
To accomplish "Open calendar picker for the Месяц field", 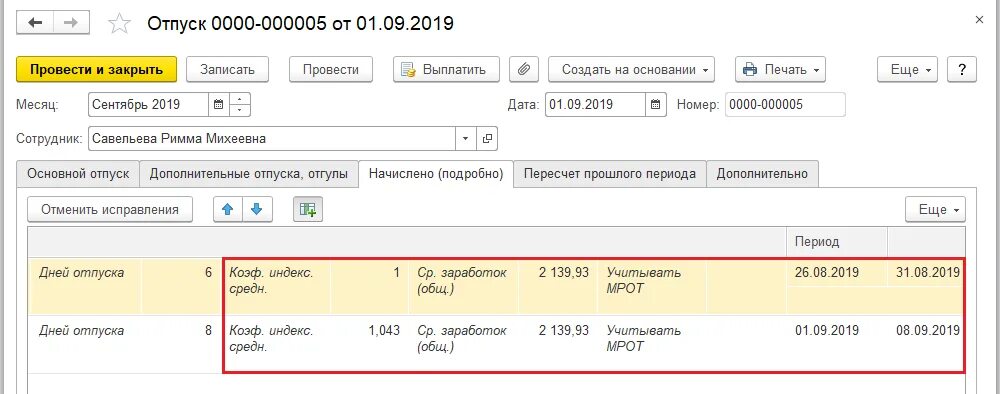I will (x=218, y=105).
